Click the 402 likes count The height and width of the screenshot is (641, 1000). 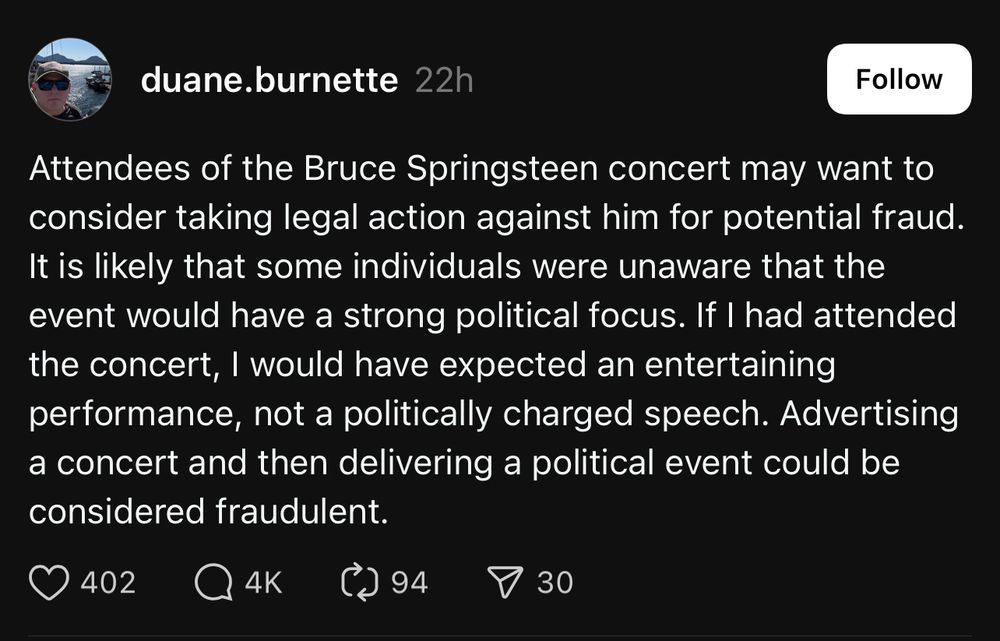pos(108,583)
